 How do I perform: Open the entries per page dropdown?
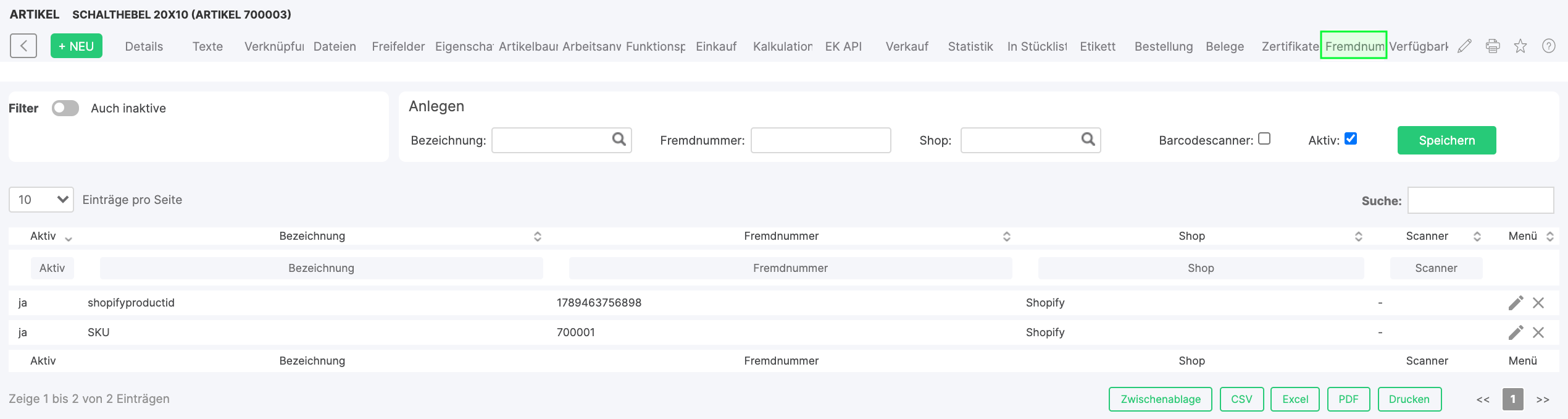point(41,200)
